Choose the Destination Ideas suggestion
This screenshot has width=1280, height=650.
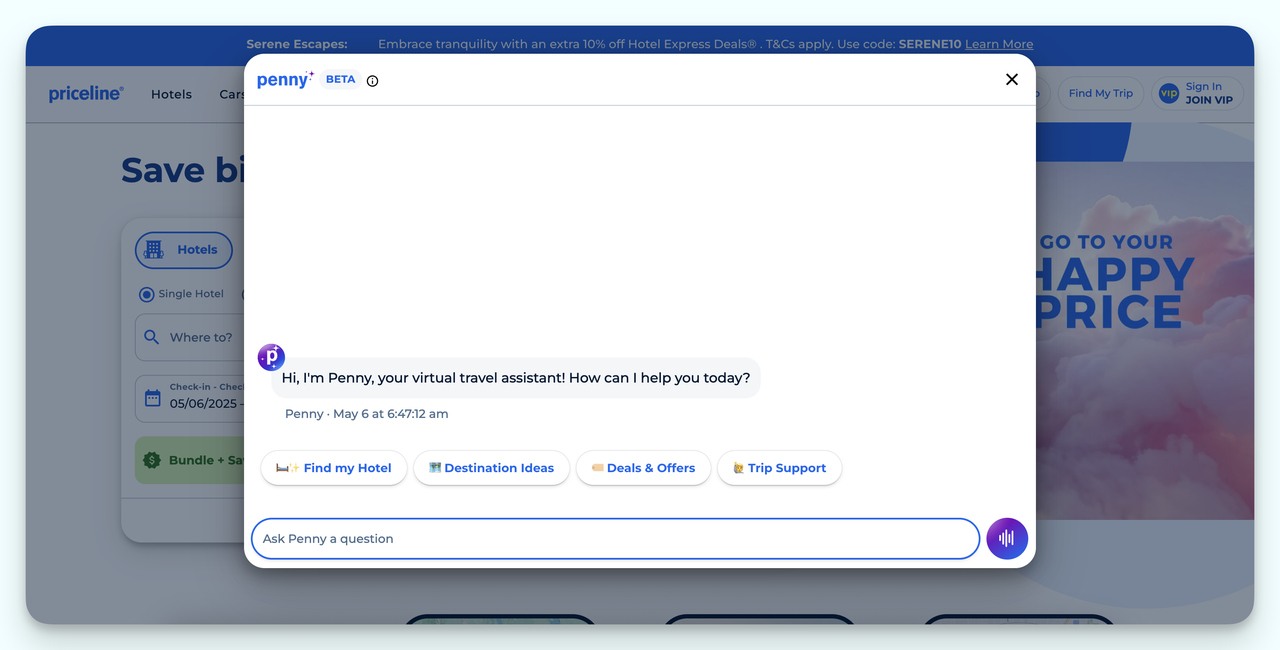coord(491,468)
